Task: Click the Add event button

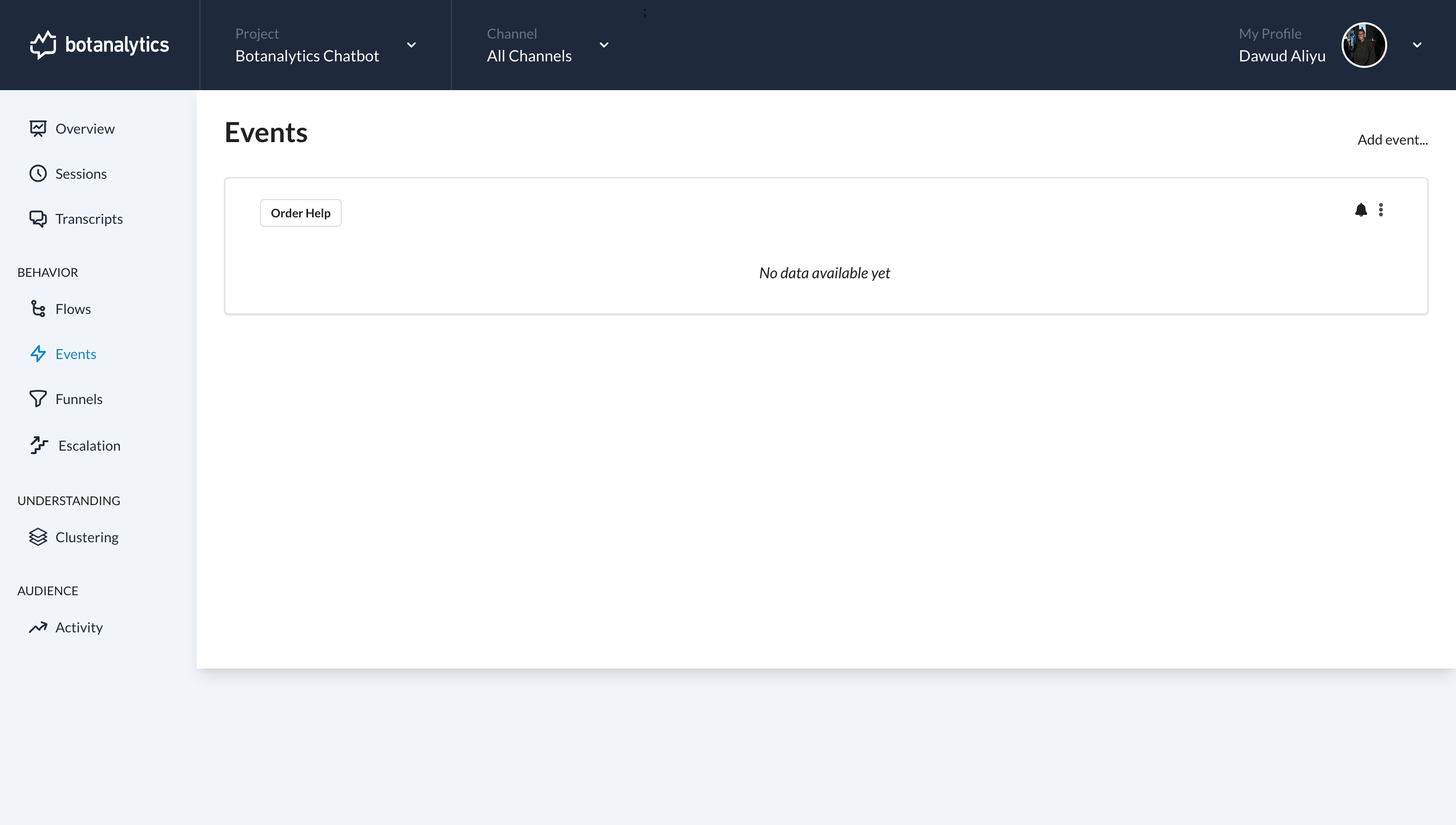Action: [x=1392, y=139]
